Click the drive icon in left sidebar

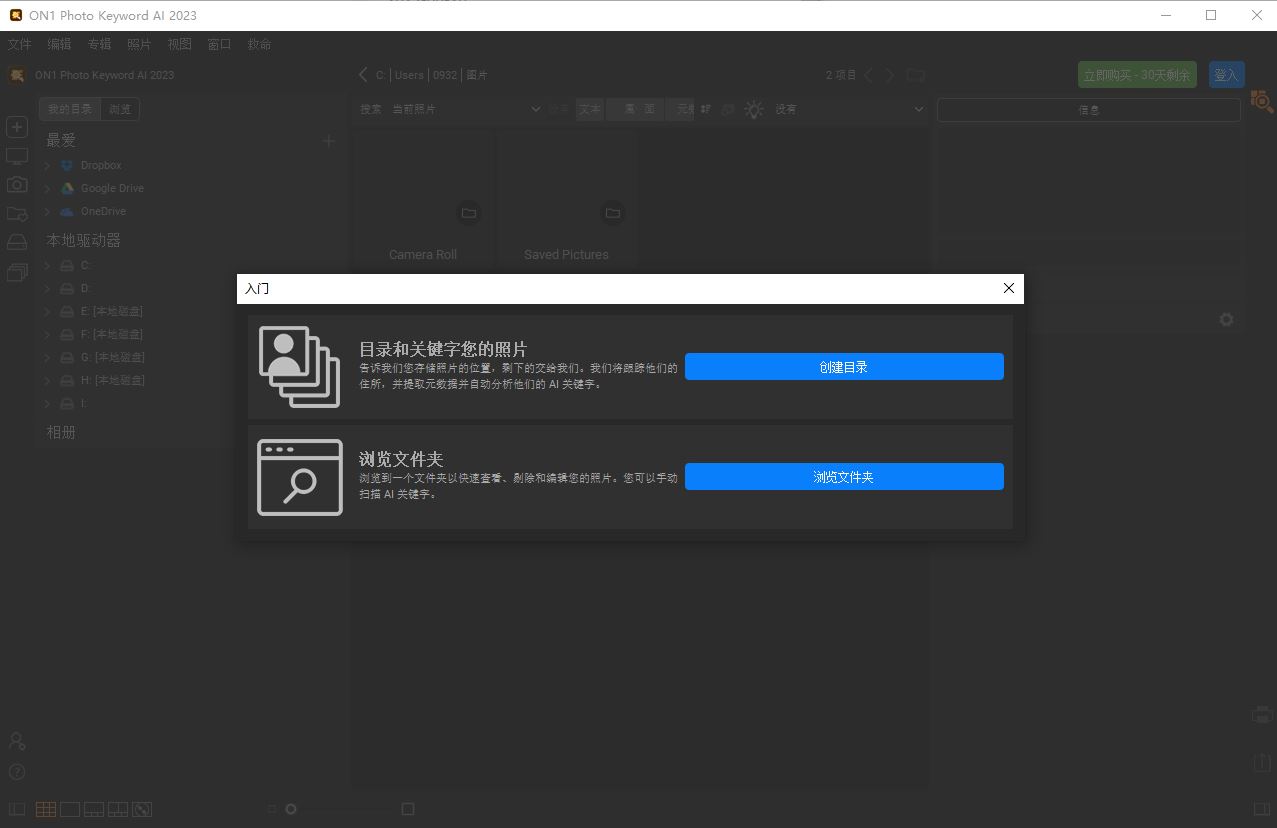pyautogui.click(x=16, y=243)
